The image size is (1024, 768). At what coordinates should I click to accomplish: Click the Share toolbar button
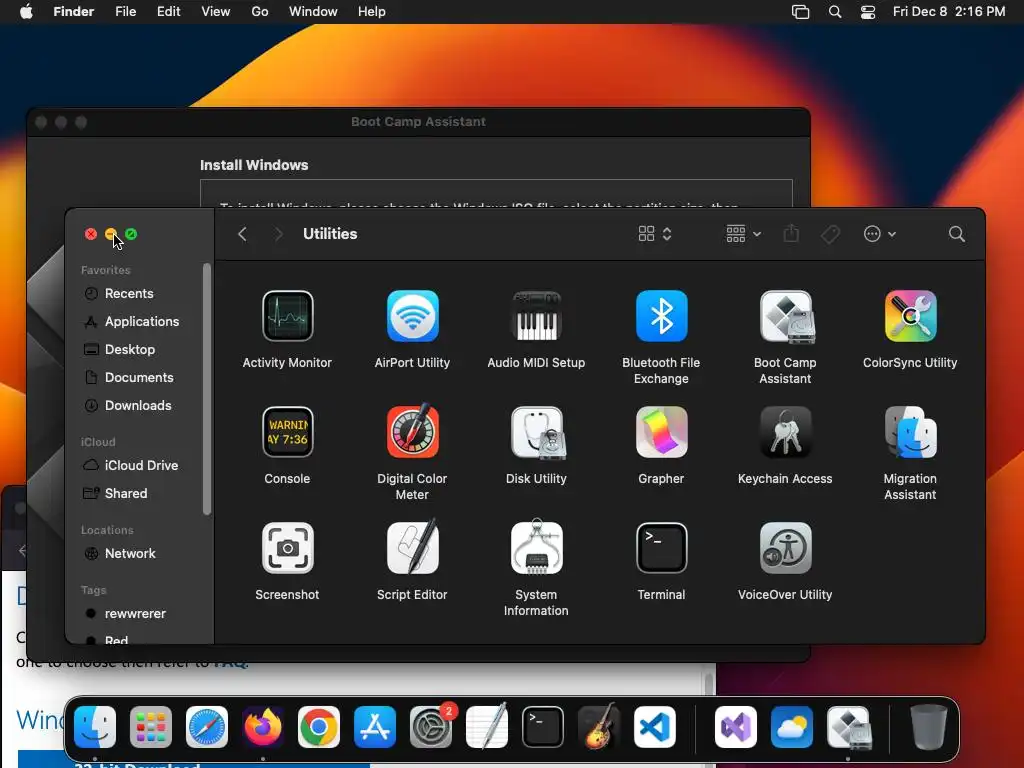click(791, 234)
